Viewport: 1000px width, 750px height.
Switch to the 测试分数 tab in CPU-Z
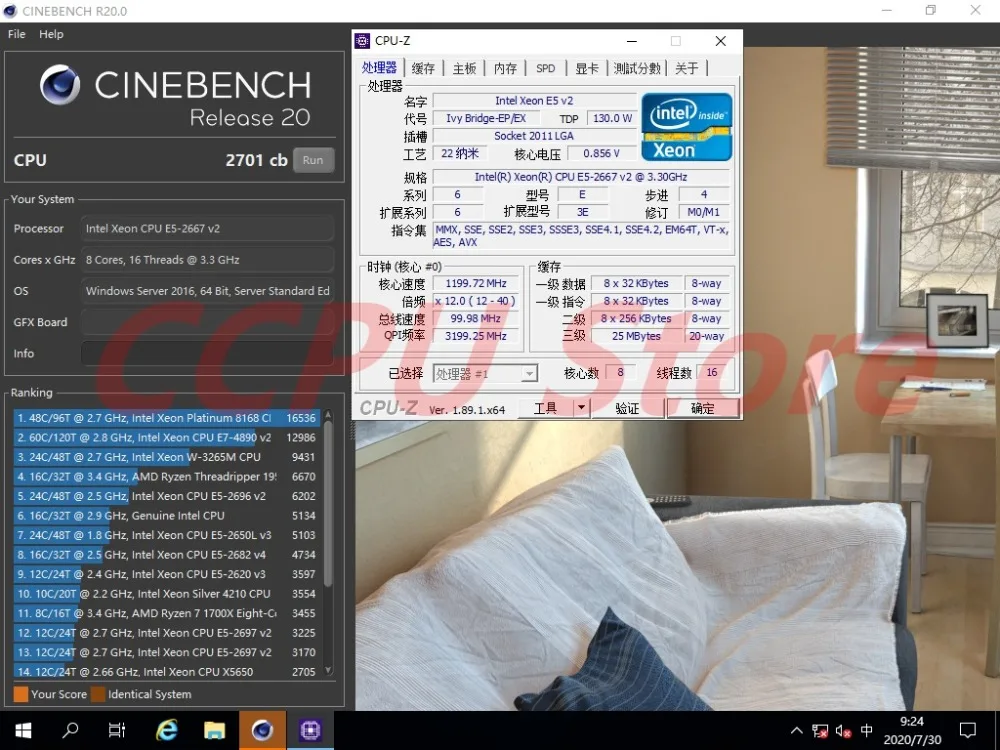(637, 68)
